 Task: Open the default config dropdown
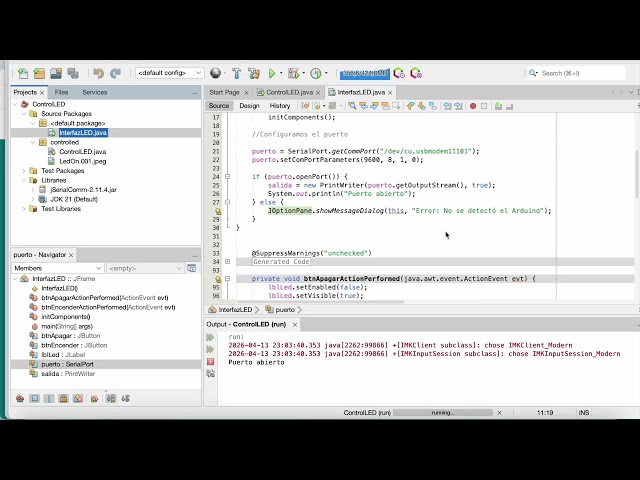(169, 73)
